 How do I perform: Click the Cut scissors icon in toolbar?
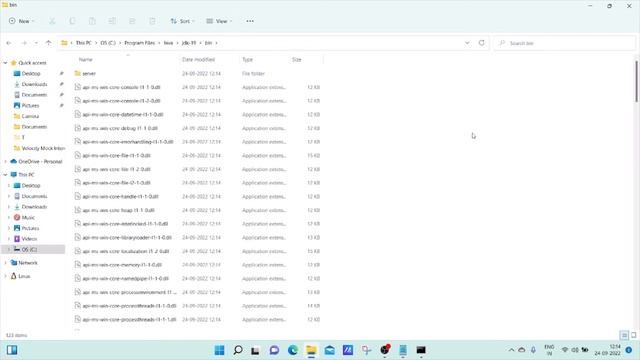point(52,21)
